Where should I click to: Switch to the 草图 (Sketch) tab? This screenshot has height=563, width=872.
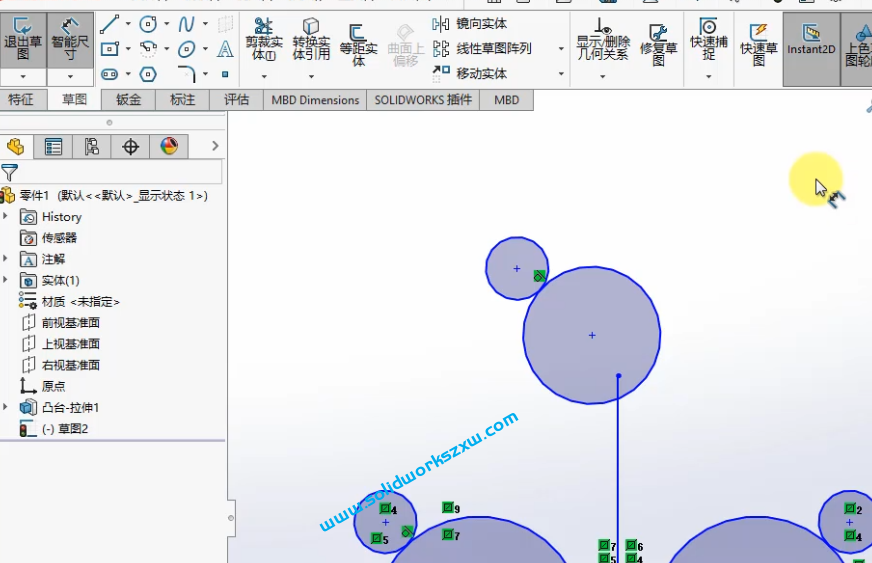click(x=75, y=100)
